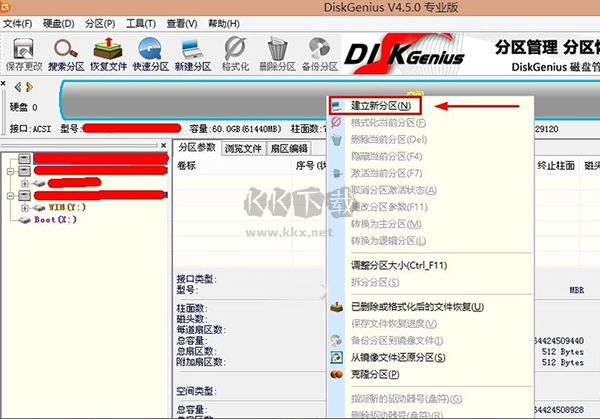Go to next disk with right arrow

29,87
